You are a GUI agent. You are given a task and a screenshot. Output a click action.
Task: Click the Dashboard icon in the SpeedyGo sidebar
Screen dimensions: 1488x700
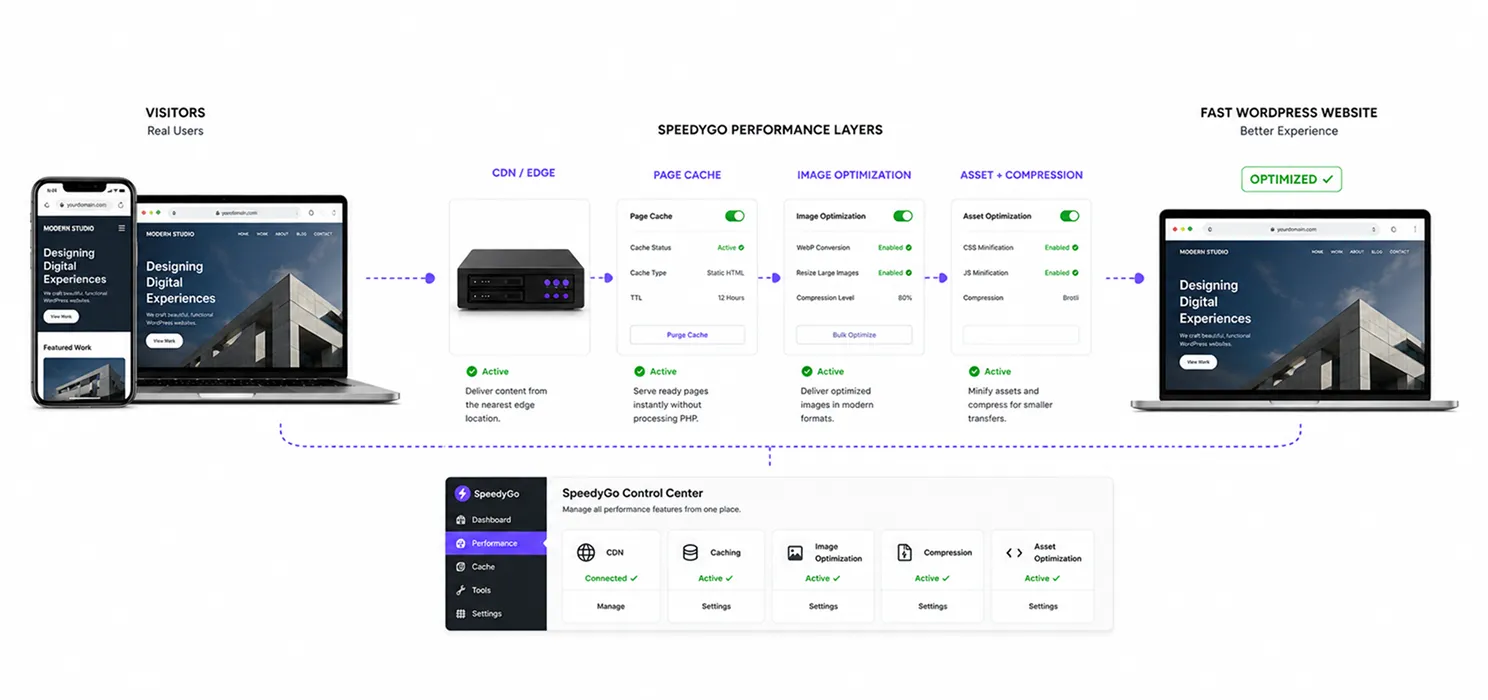461,520
